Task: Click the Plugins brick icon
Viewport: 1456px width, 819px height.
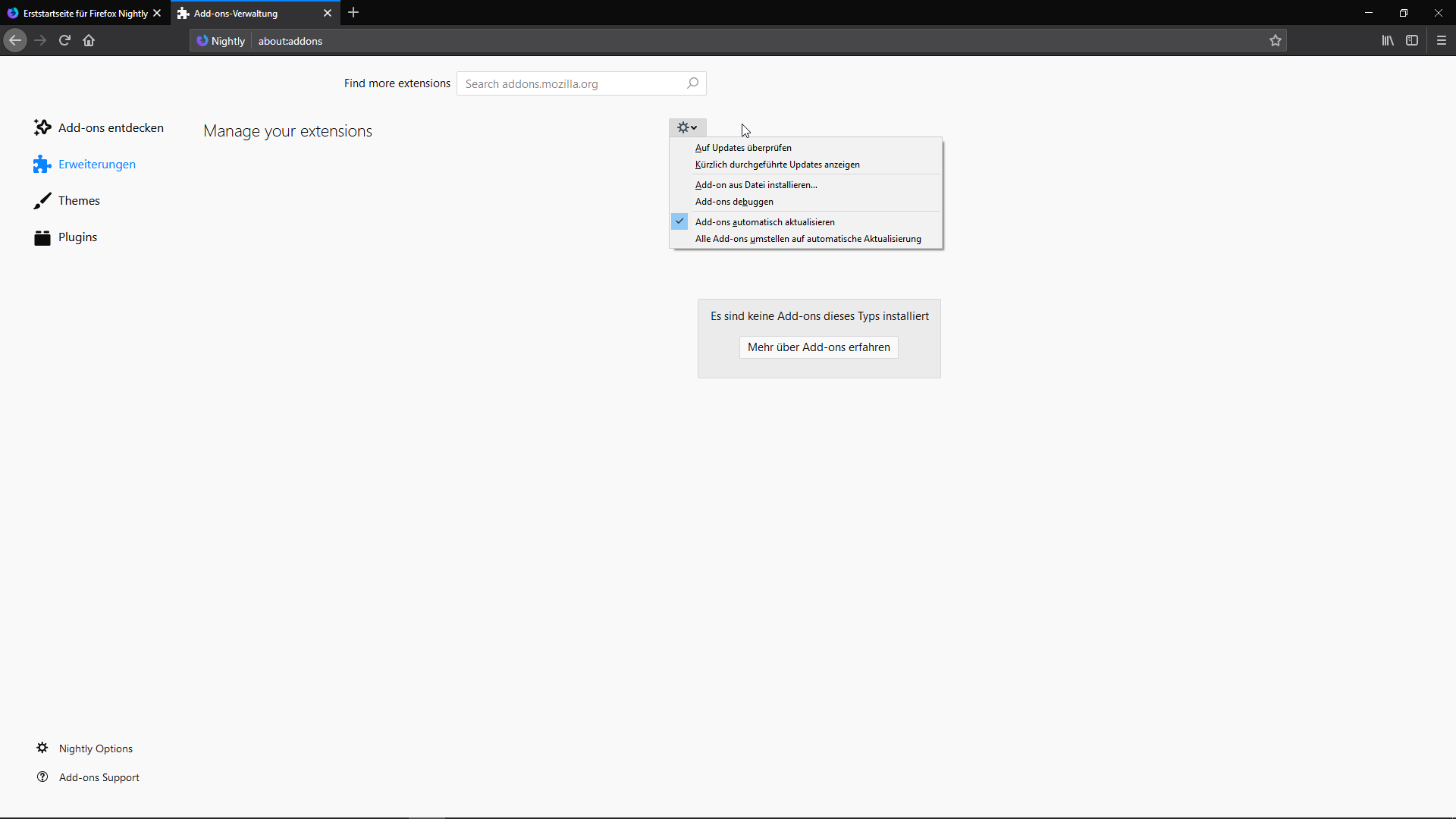Action: click(42, 237)
